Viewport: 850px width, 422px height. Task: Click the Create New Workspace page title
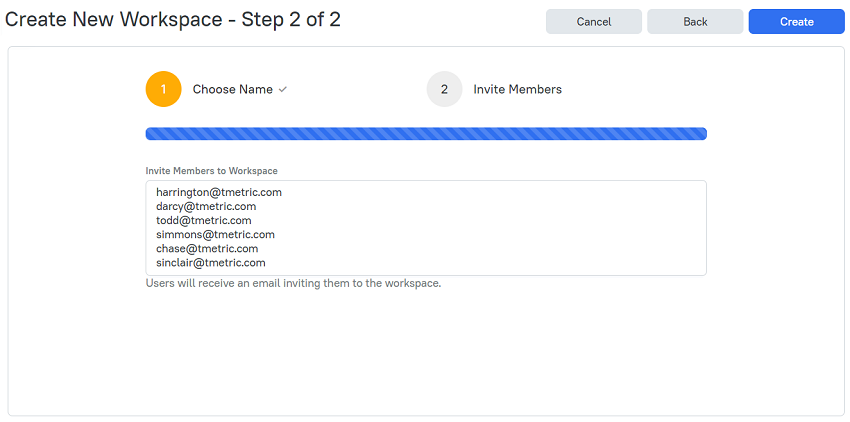pyautogui.click(x=172, y=20)
